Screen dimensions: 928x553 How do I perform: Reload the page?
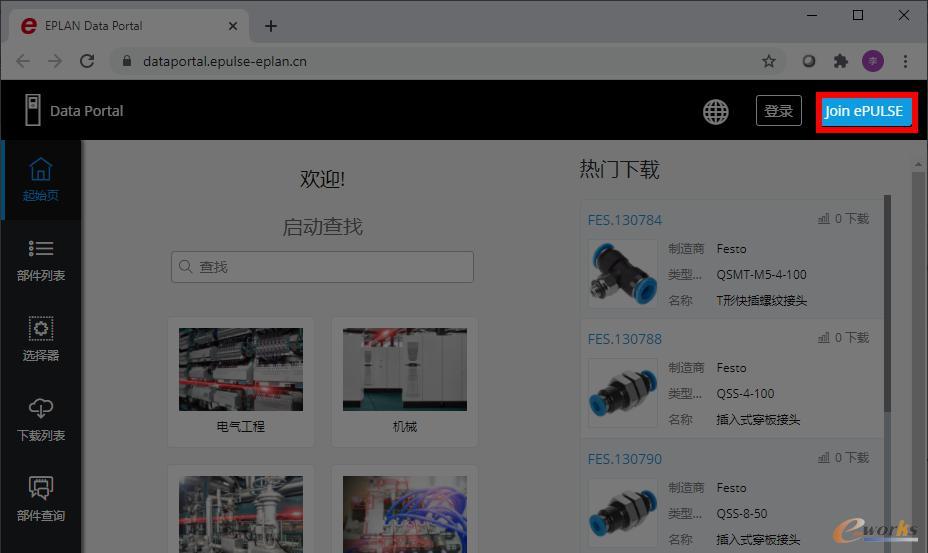click(87, 61)
